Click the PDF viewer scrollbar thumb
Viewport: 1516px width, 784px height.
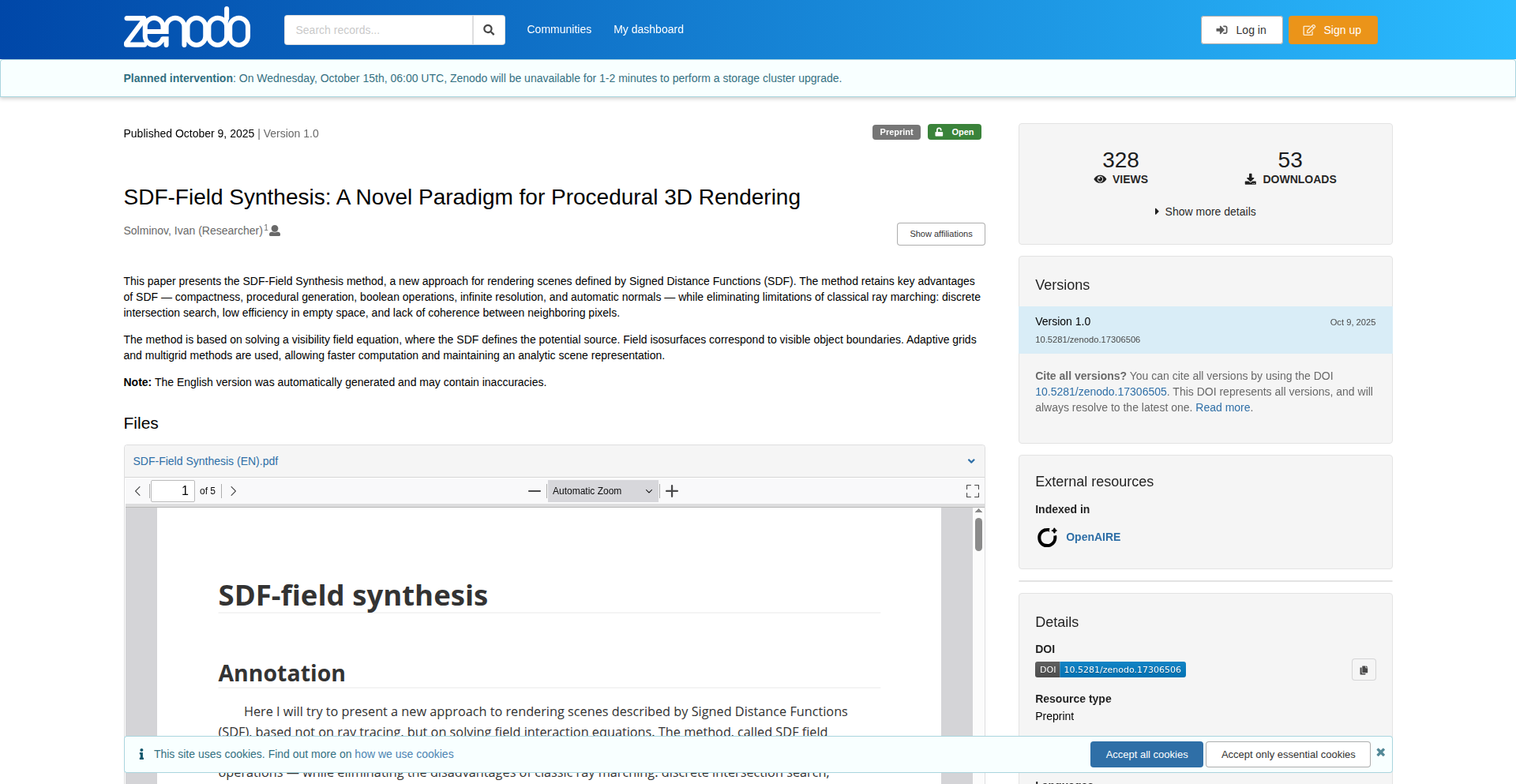pos(978,535)
